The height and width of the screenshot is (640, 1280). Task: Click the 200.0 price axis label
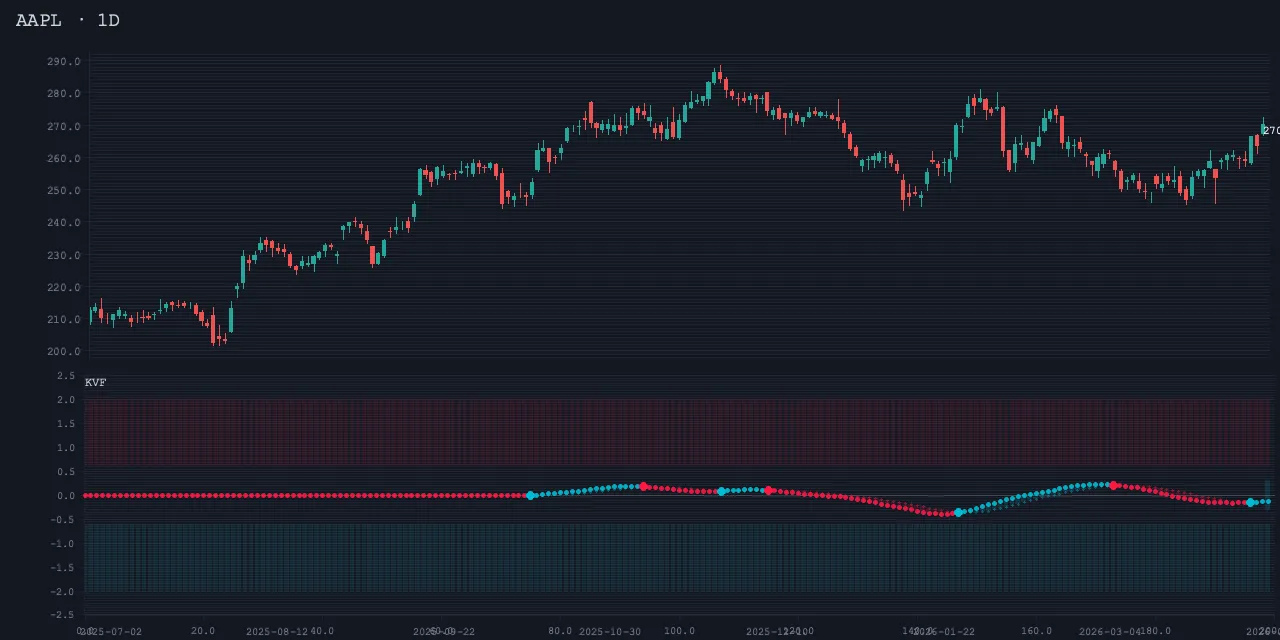point(63,352)
